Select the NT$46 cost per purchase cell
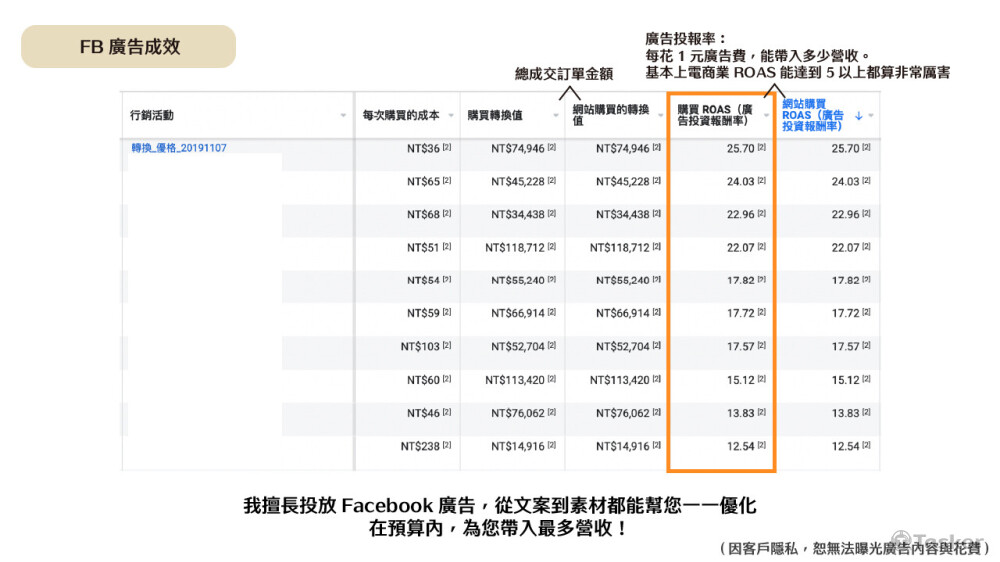This screenshot has width=1000, height=562. (x=423, y=413)
